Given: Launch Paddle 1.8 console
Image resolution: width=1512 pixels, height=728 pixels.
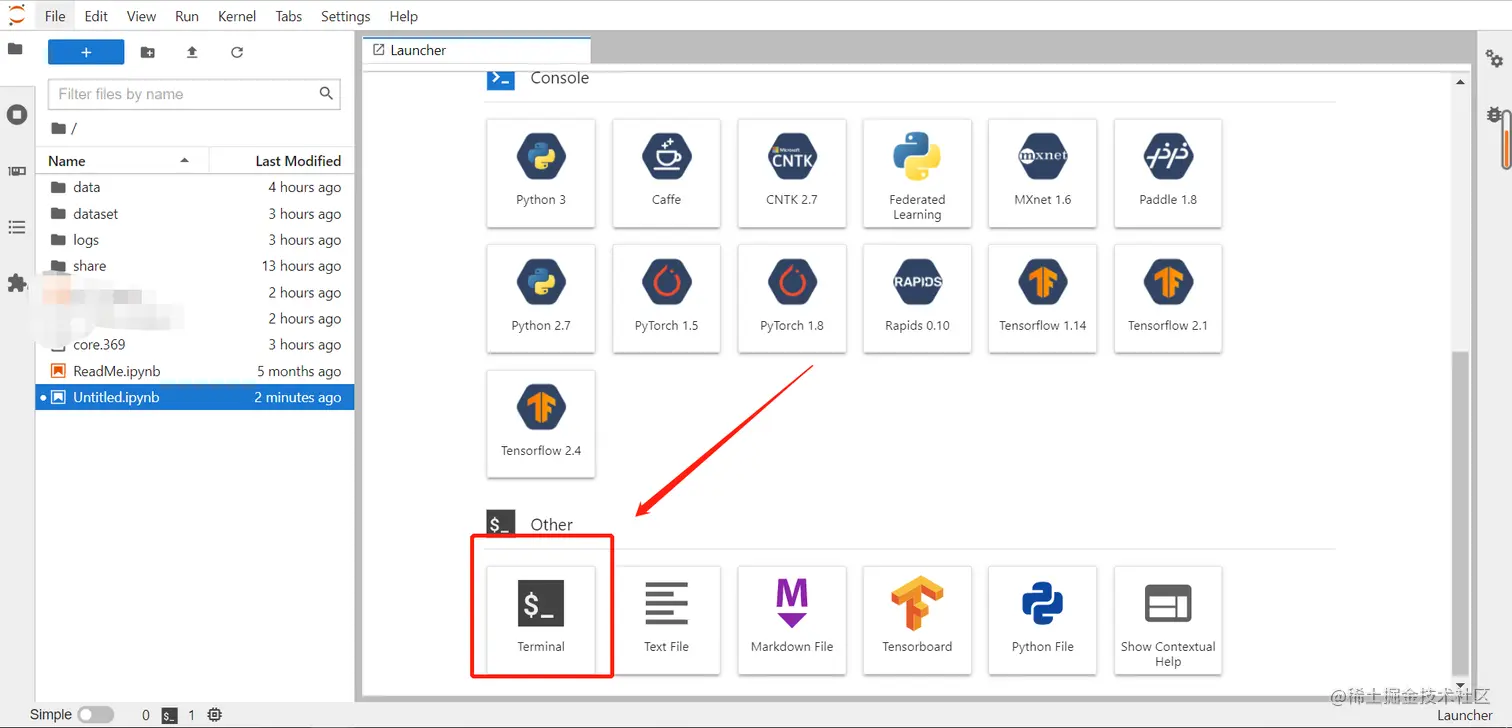Looking at the screenshot, I should pyautogui.click(x=1168, y=172).
